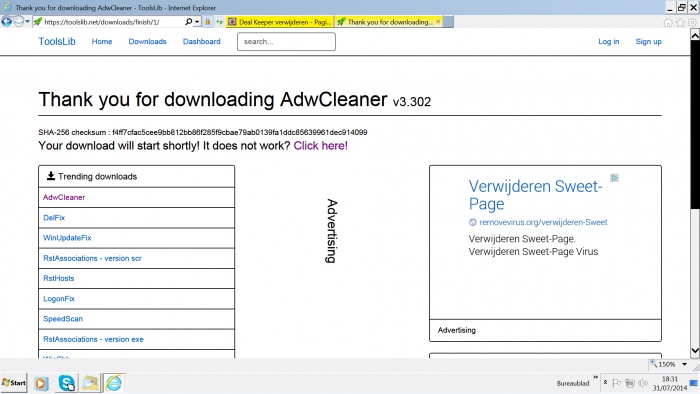Open Skype from the taskbar
This screenshot has width=700, height=394.
67,383
